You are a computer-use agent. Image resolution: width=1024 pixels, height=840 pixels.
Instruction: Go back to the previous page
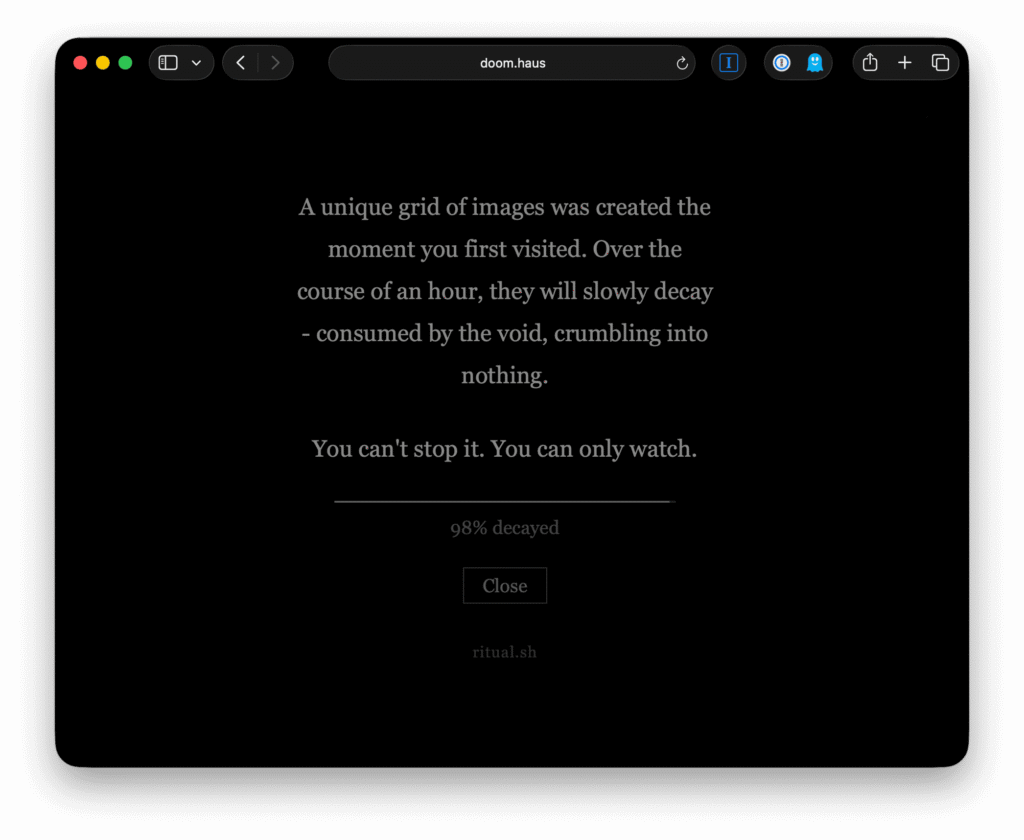pos(240,63)
